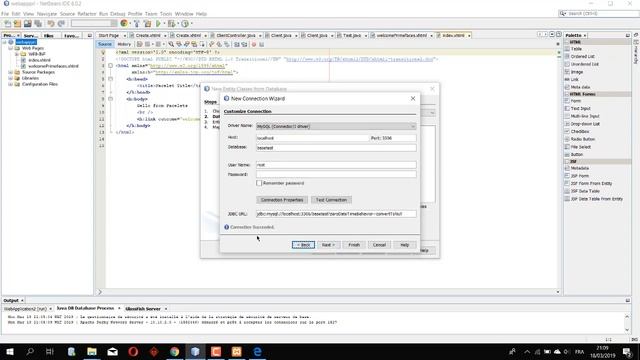
Task: Open Google Chrome from the taskbar
Action: click(174, 351)
